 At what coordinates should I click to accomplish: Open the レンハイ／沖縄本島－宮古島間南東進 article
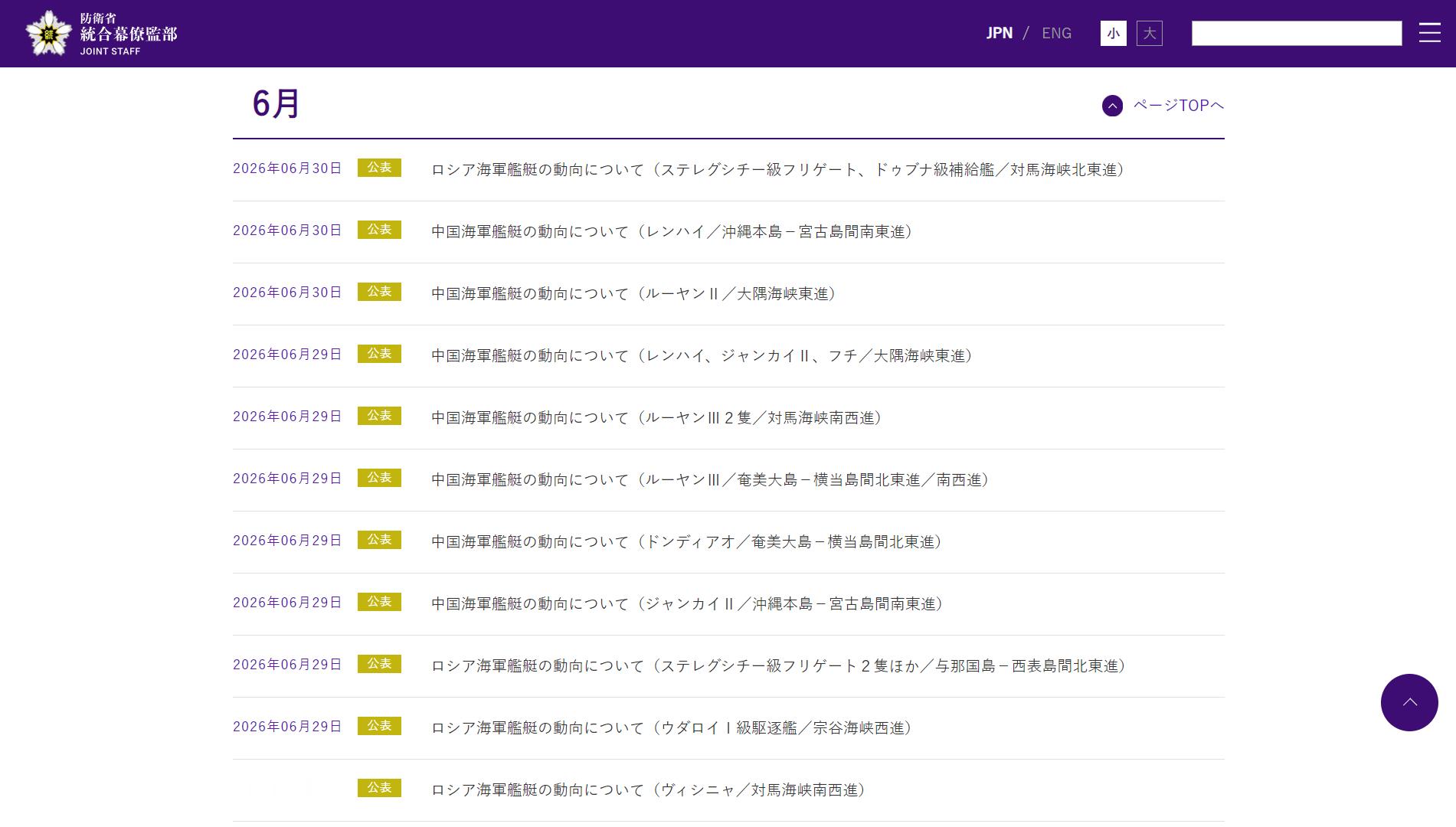point(672,232)
